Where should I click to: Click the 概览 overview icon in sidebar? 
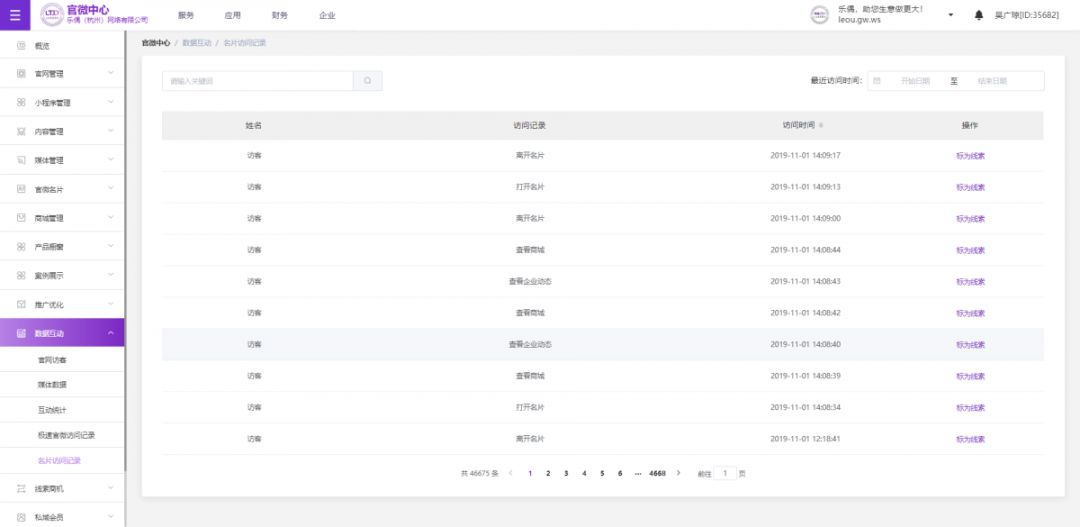tap(21, 46)
